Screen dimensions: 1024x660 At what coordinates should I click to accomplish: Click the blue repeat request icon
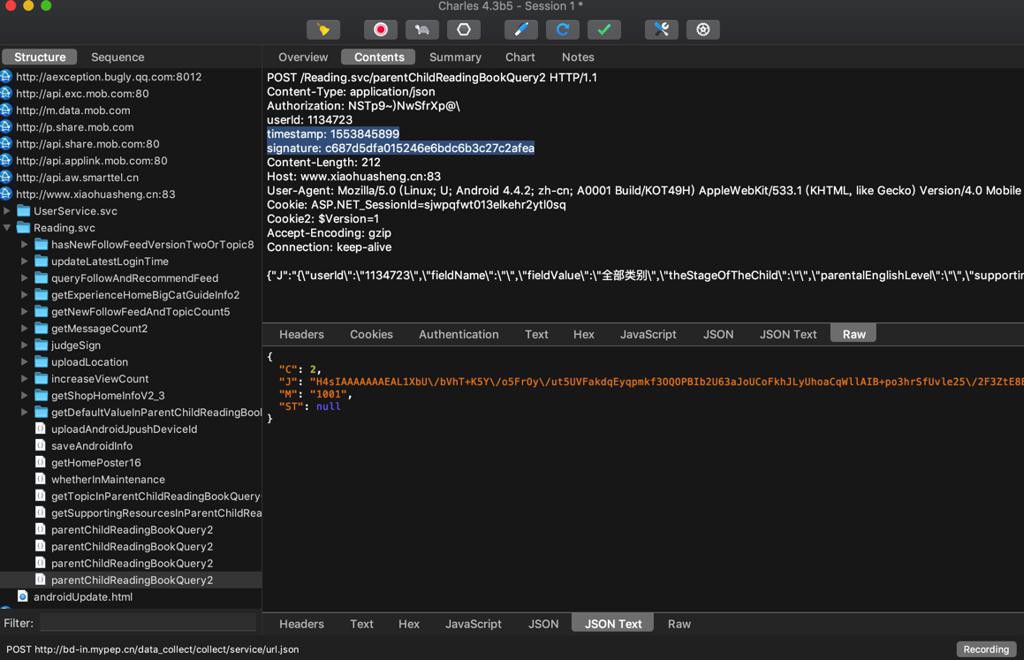tap(562, 30)
